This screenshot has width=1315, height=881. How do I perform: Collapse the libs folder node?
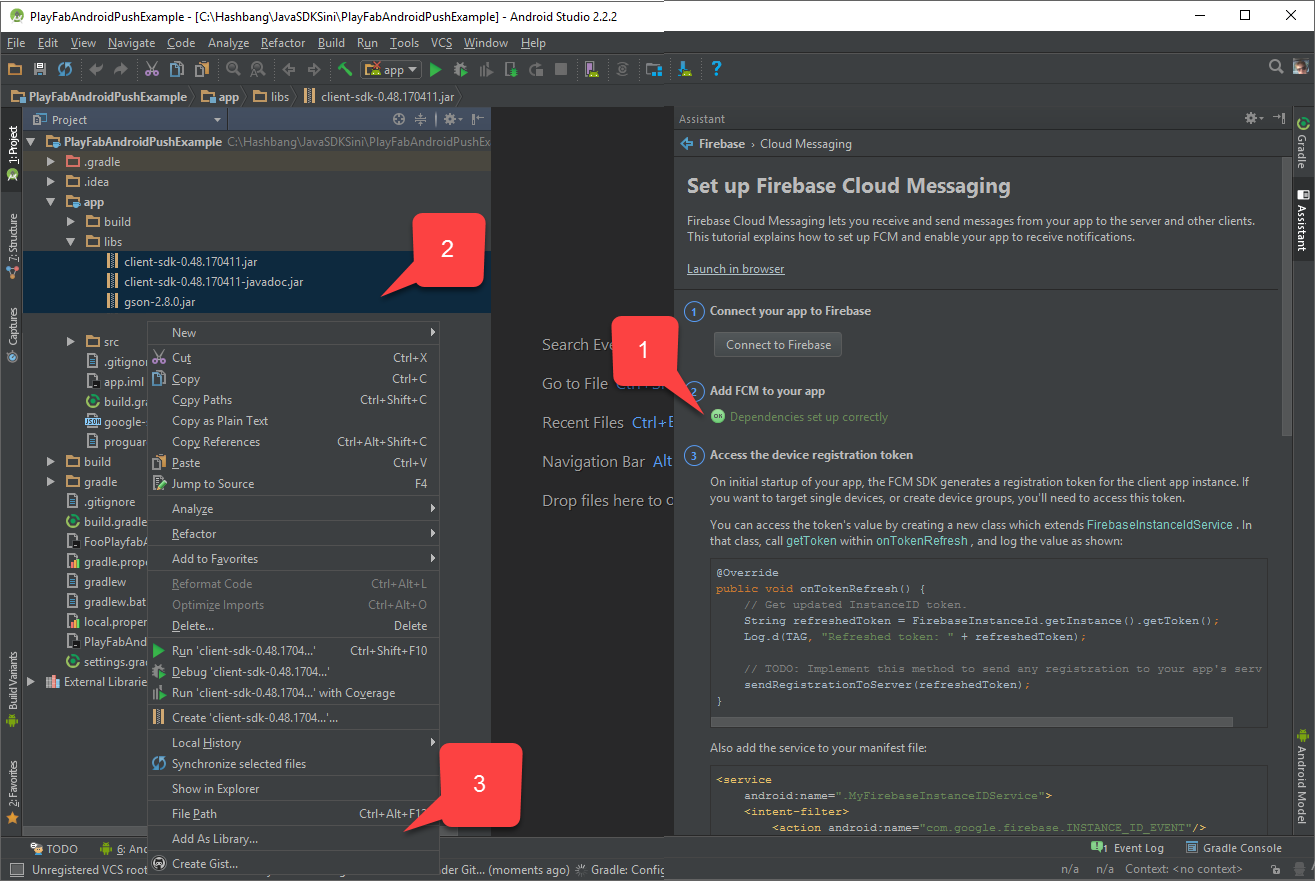pos(71,242)
